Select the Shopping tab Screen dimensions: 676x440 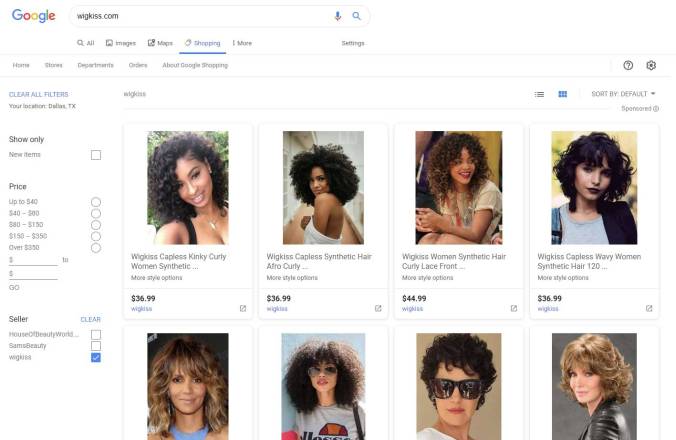tap(202, 43)
